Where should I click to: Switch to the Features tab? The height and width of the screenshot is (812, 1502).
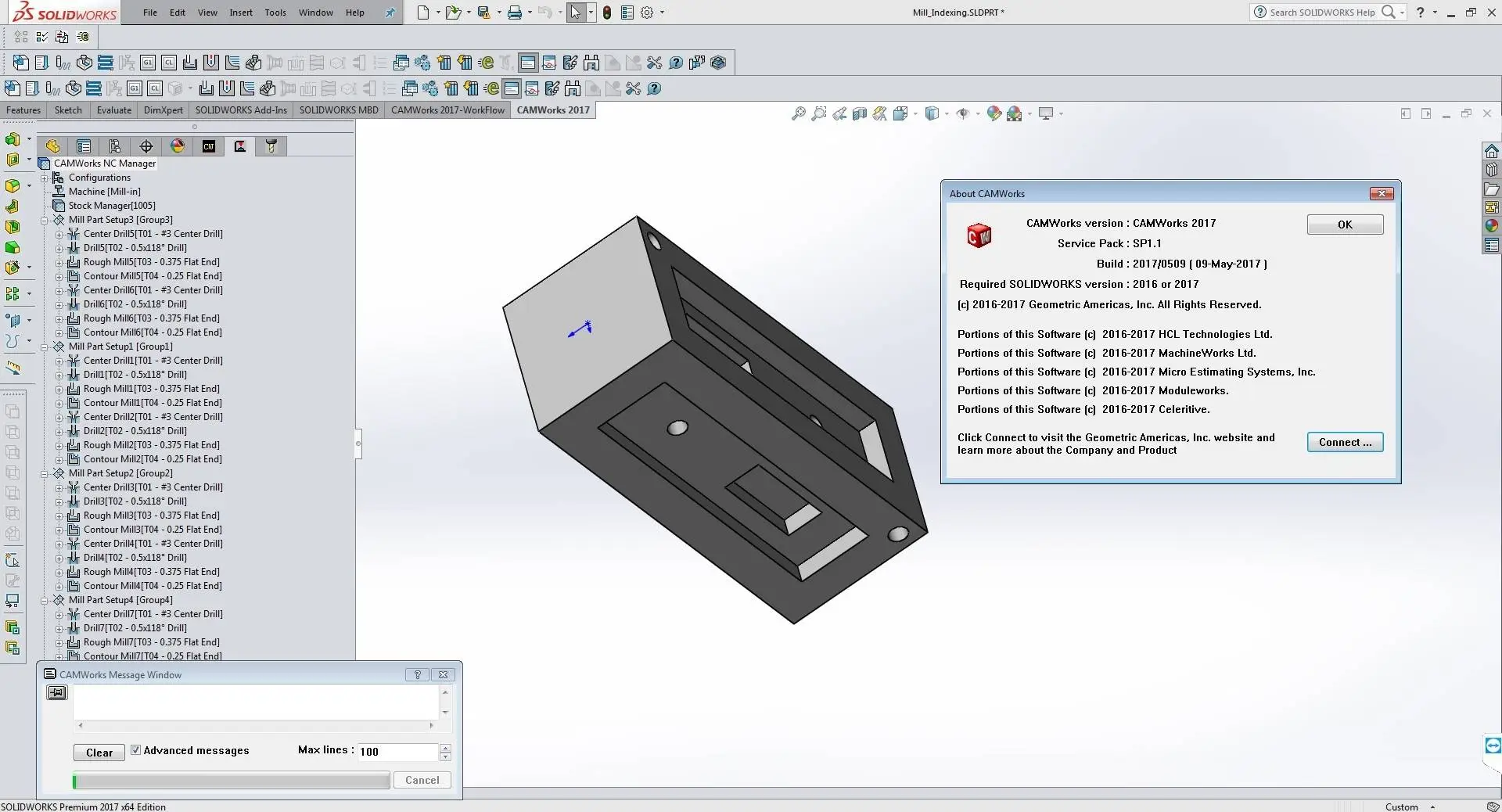[x=23, y=110]
